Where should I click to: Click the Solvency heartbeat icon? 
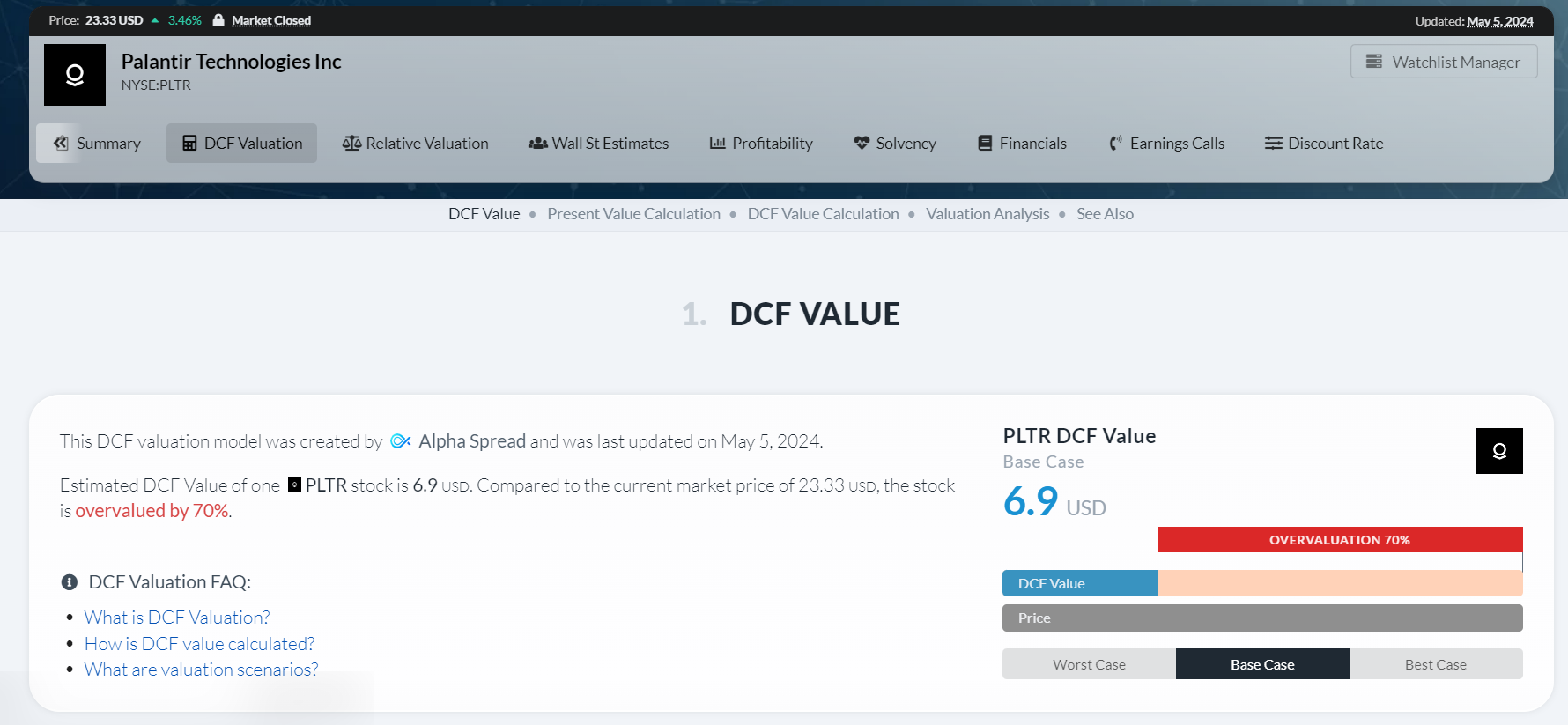point(862,144)
